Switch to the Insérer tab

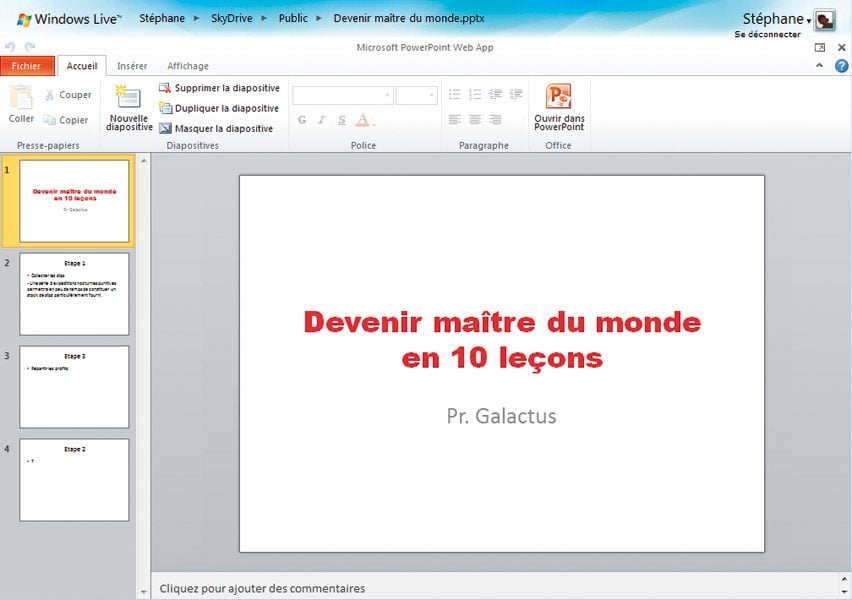(x=132, y=66)
